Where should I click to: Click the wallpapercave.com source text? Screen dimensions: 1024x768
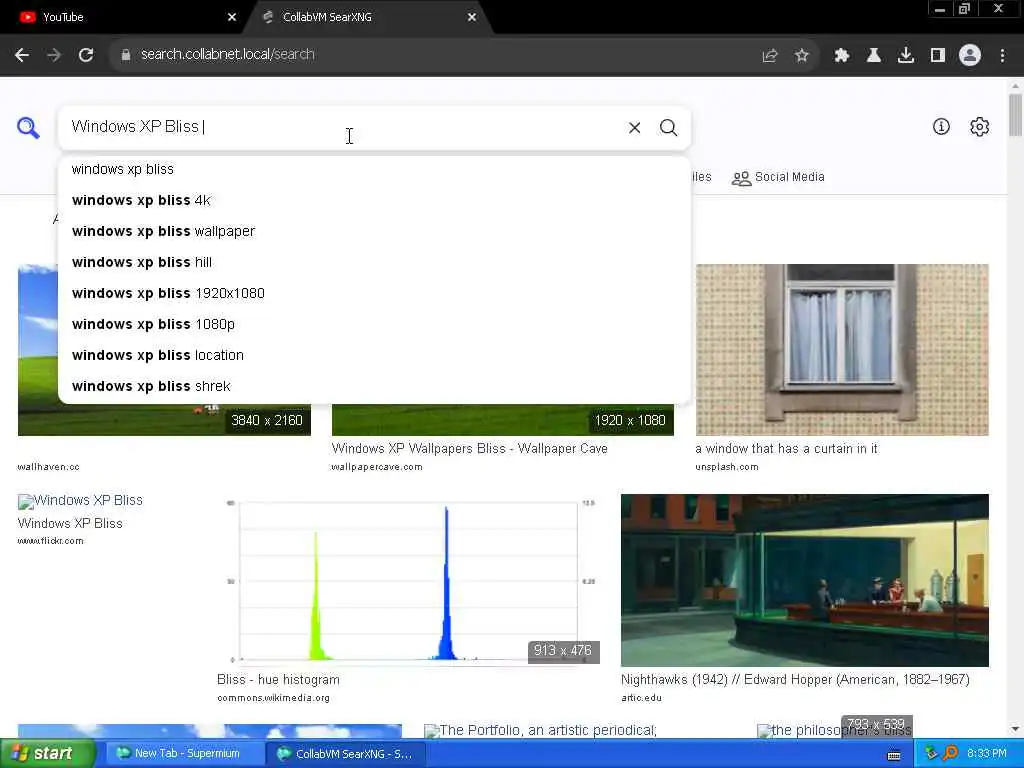click(x=377, y=467)
